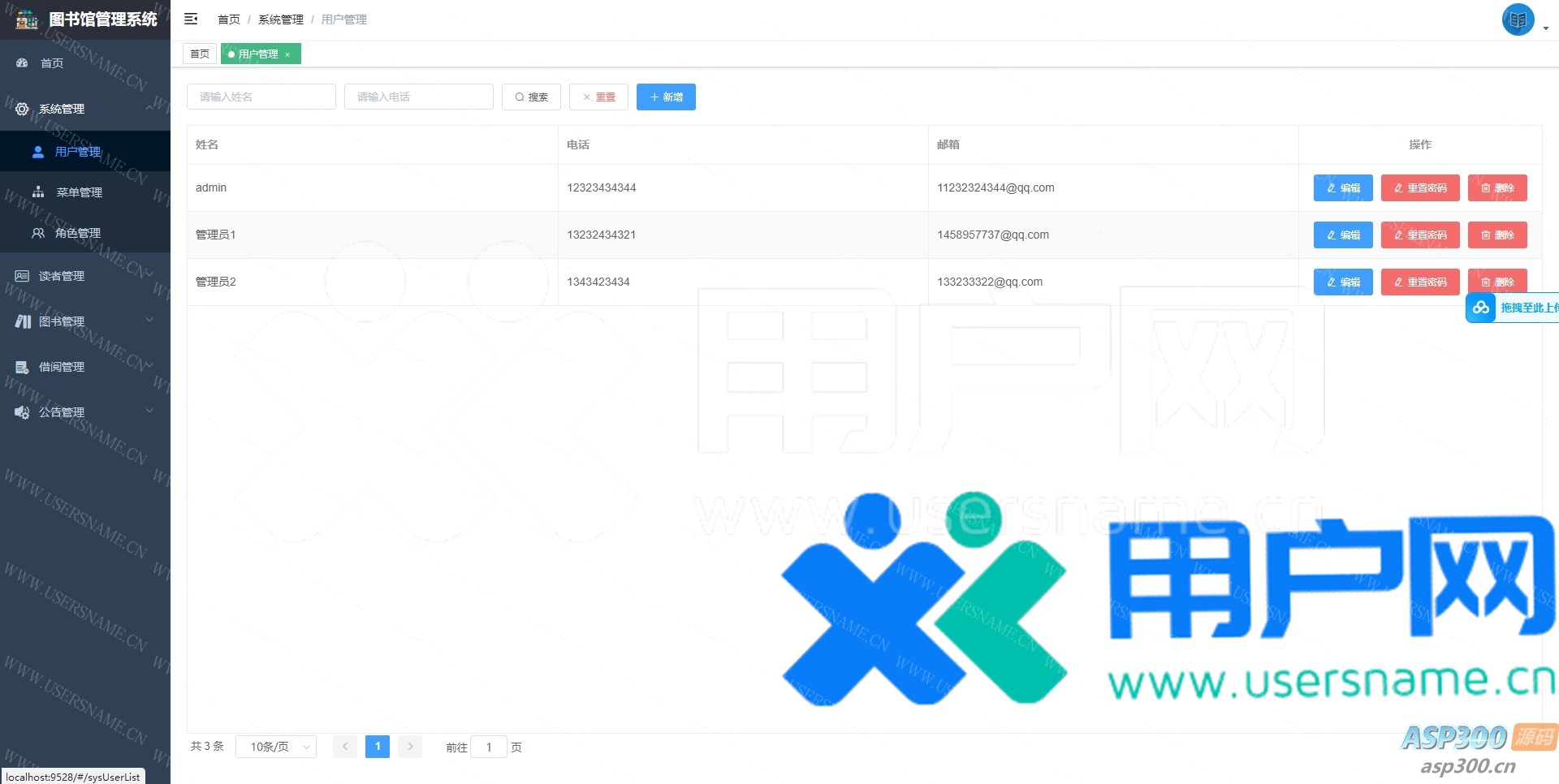Open the user avatar menu
This screenshot has height=784, width=1559.
1518,19
